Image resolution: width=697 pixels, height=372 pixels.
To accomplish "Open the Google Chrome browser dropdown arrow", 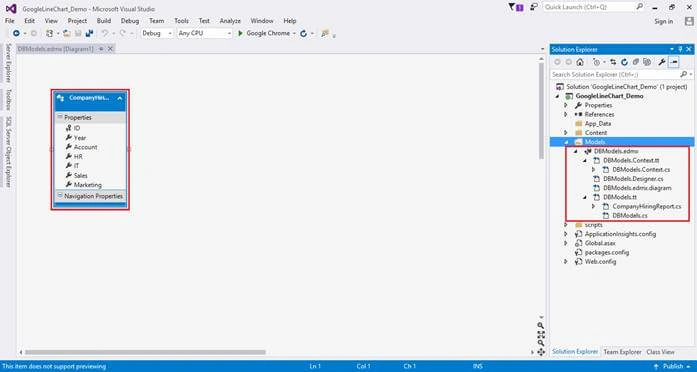I will (x=294, y=33).
